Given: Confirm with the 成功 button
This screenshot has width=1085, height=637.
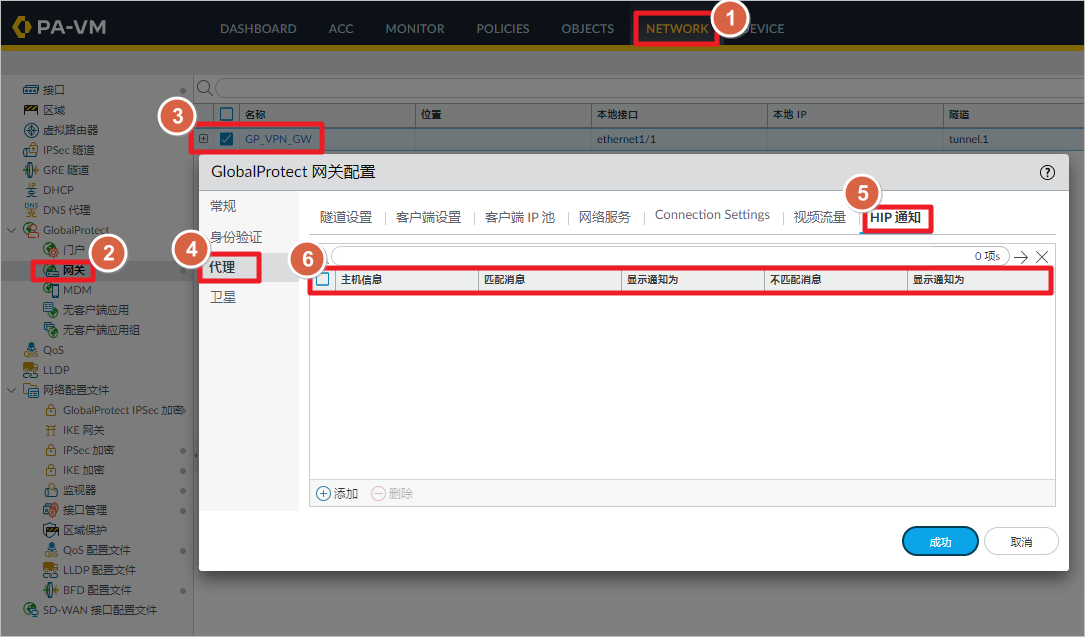Looking at the screenshot, I should coord(940,542).
